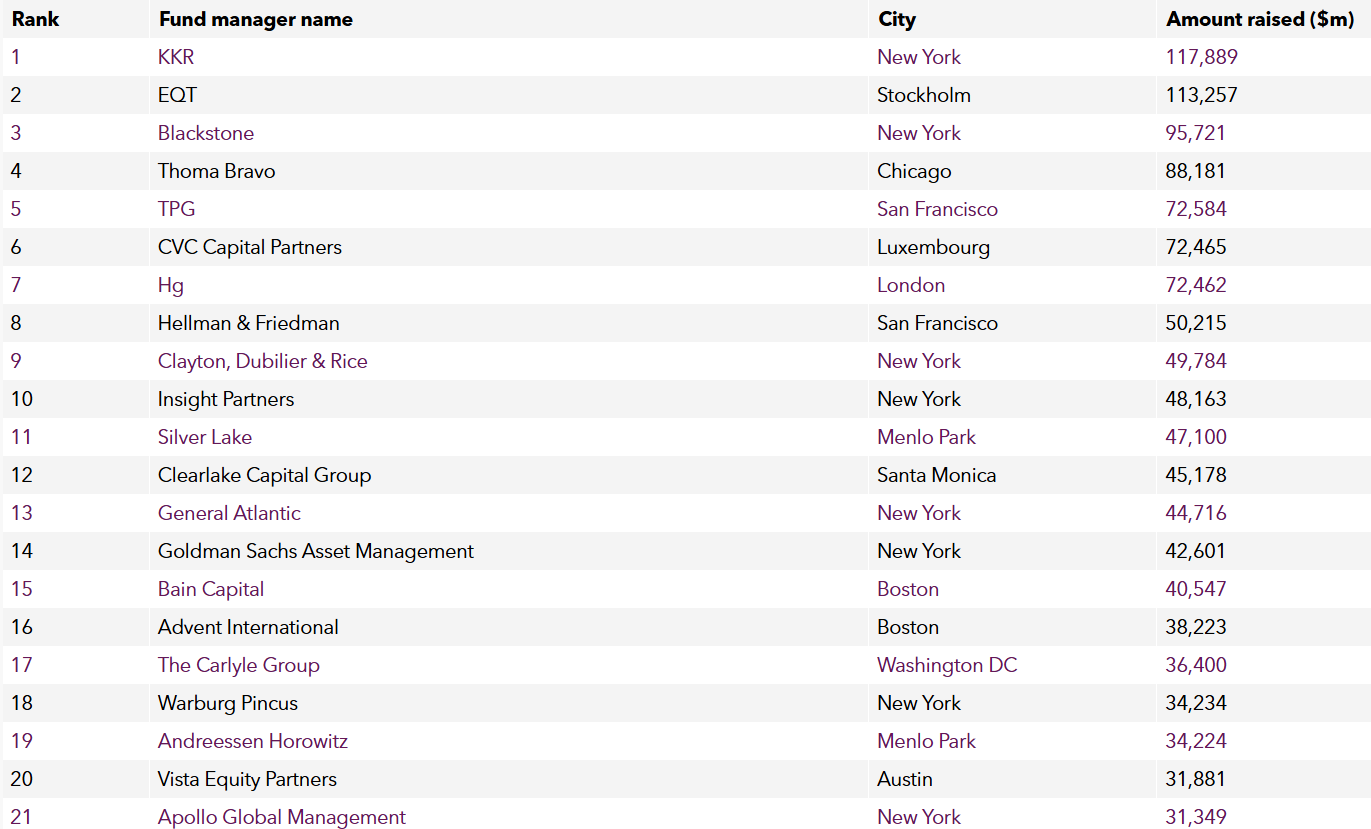Click the Fund manager name column header
This screenshot has height=829, width=1371.
coord(255,19)
